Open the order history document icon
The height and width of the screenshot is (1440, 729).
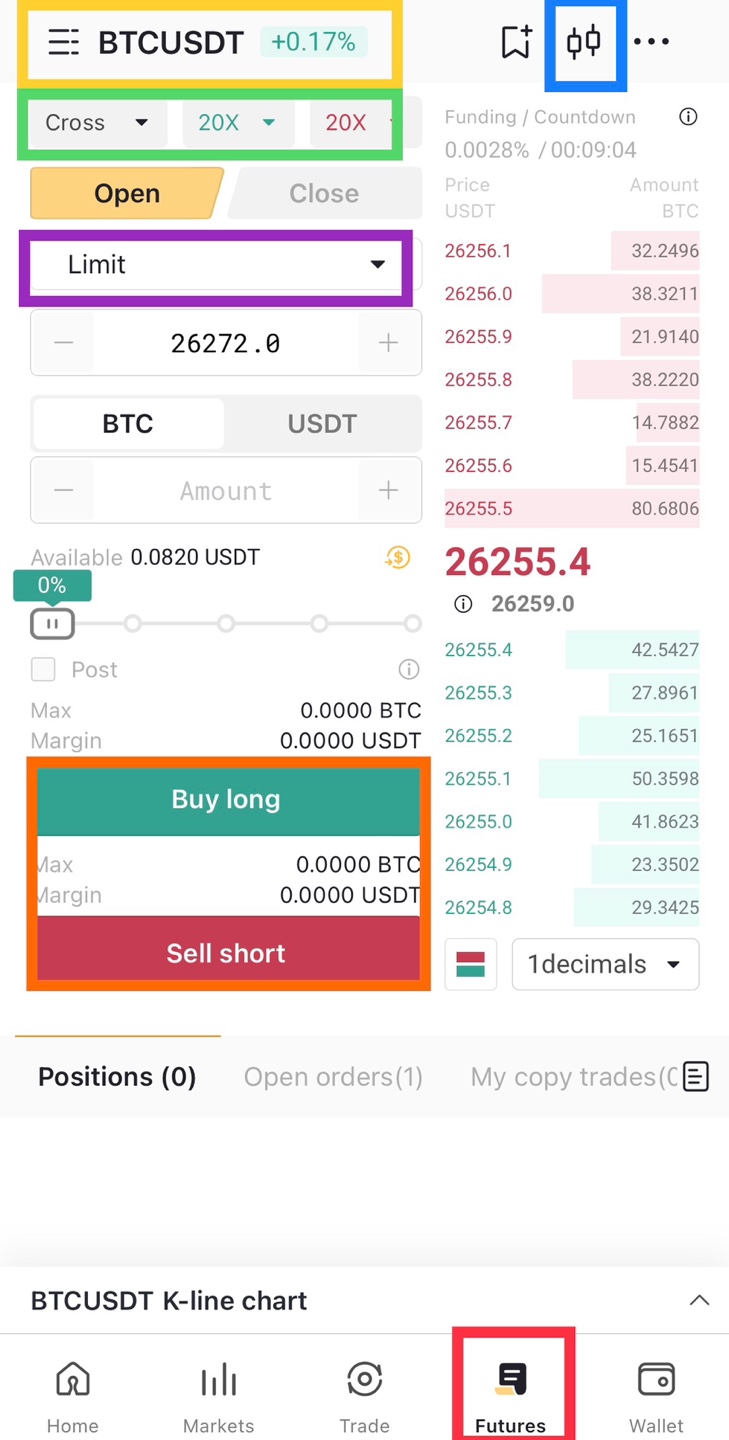click(696, 1076)
